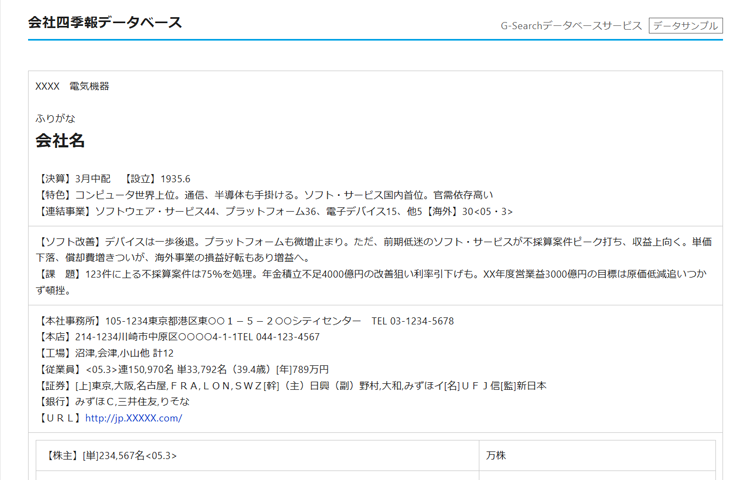
Task: Select the XXXX 電気機器 industry code line
Action: 72,87
